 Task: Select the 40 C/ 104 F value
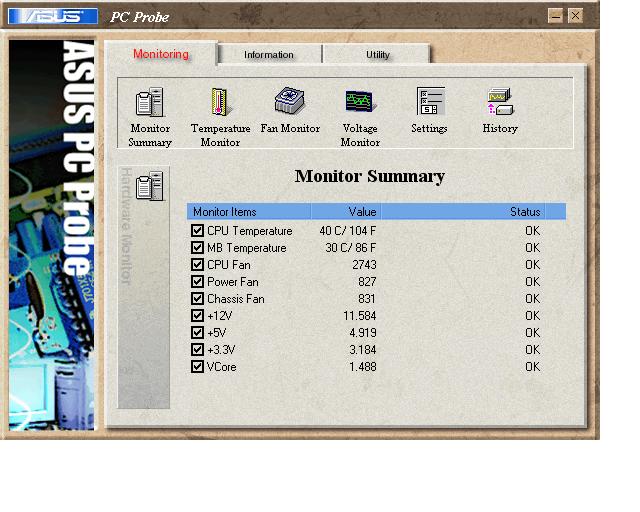click(x=347, y=231)
